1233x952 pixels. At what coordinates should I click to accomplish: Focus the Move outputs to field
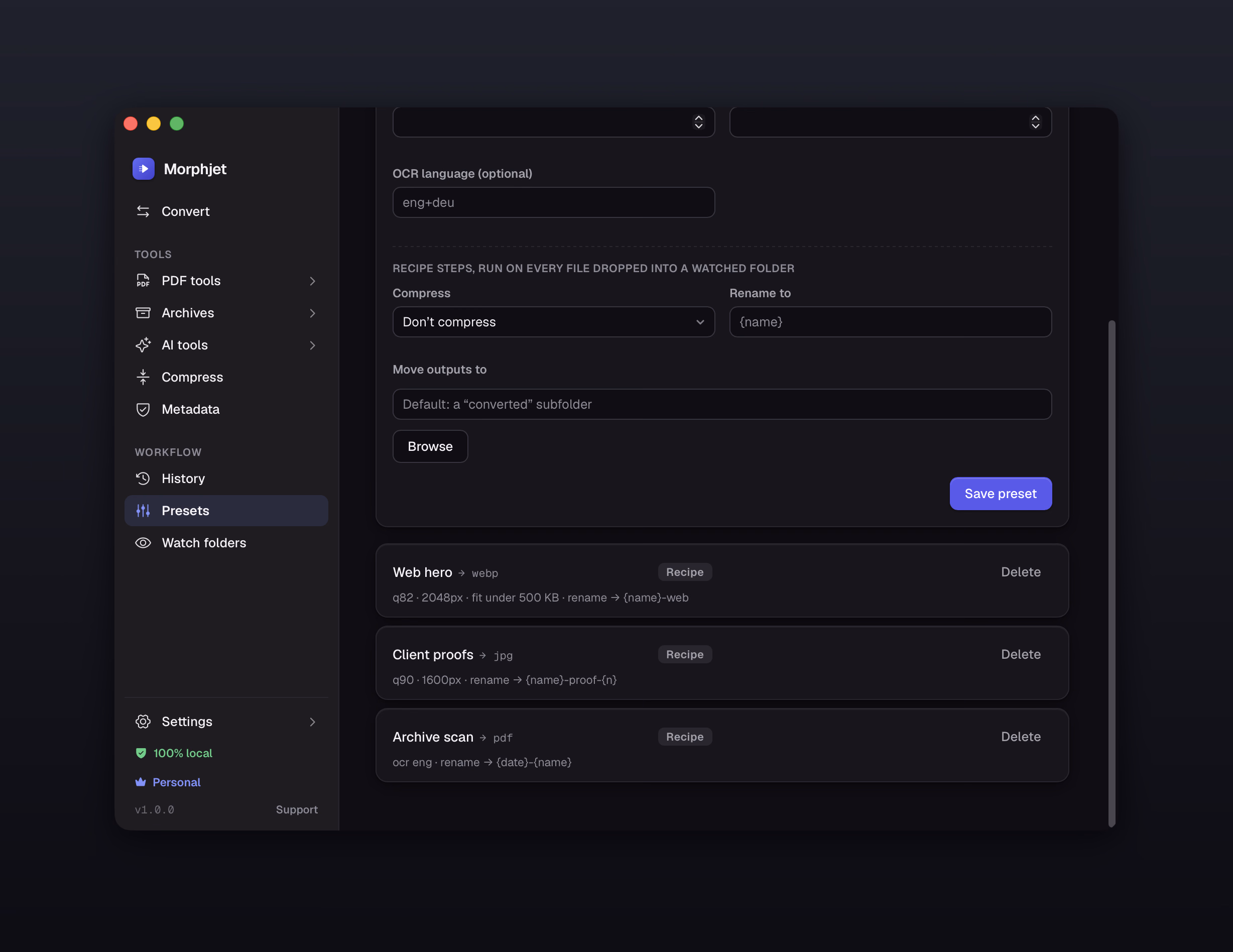pos(722,404)
